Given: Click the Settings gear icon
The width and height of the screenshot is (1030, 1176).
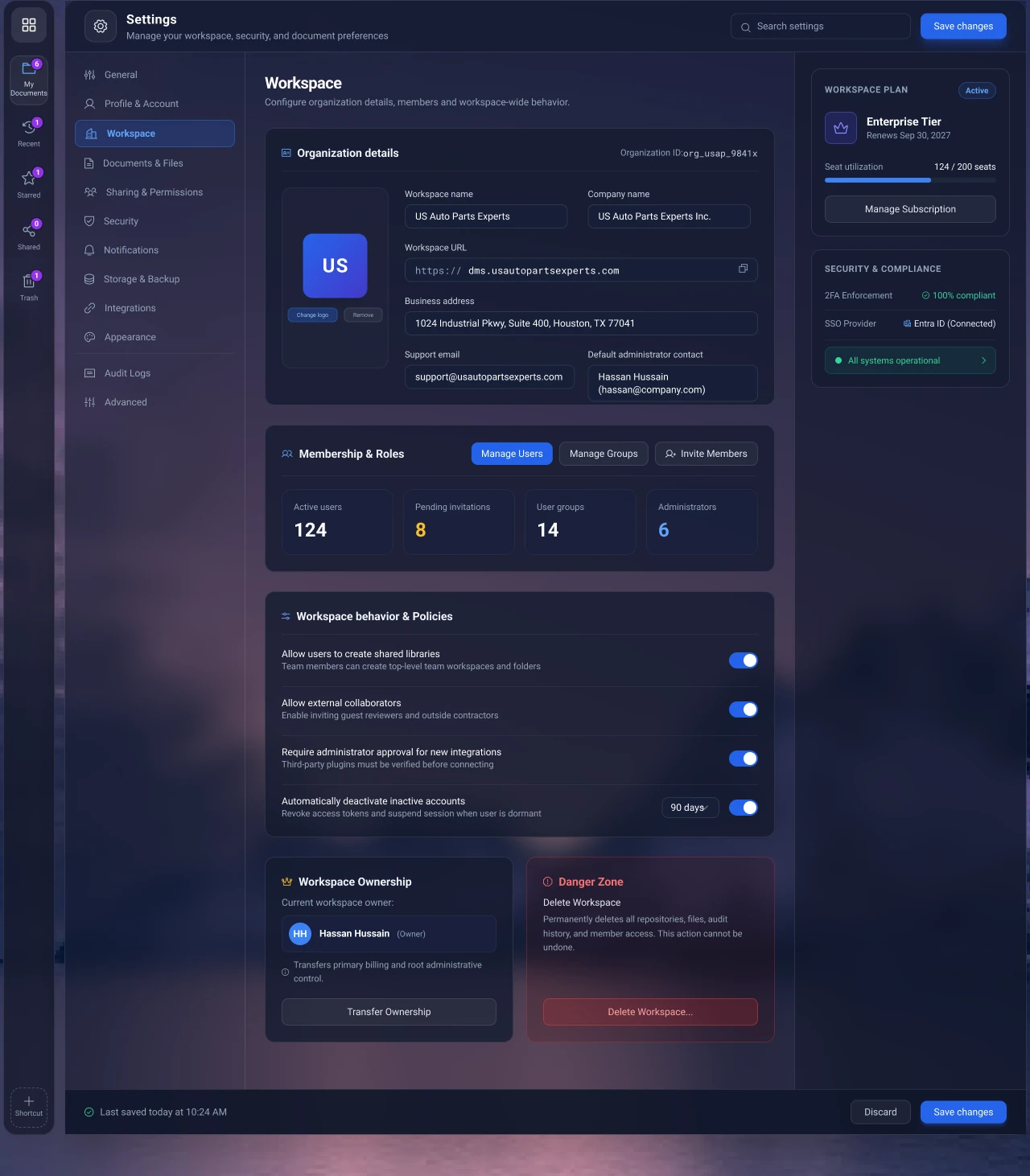Looking at the screenshot, I should tap(101, 27).
